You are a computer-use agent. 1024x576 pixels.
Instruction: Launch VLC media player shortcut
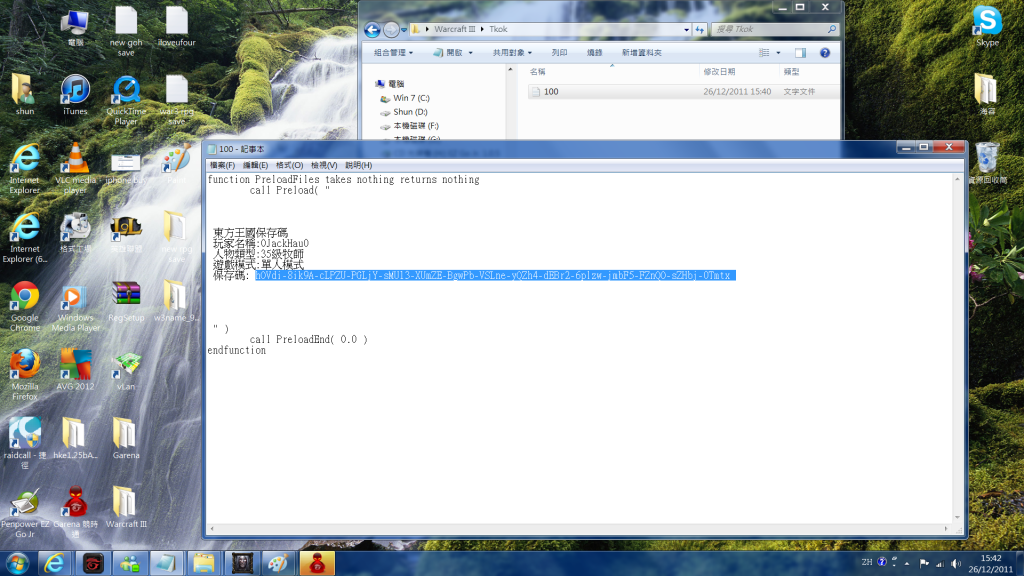point(75,168)
